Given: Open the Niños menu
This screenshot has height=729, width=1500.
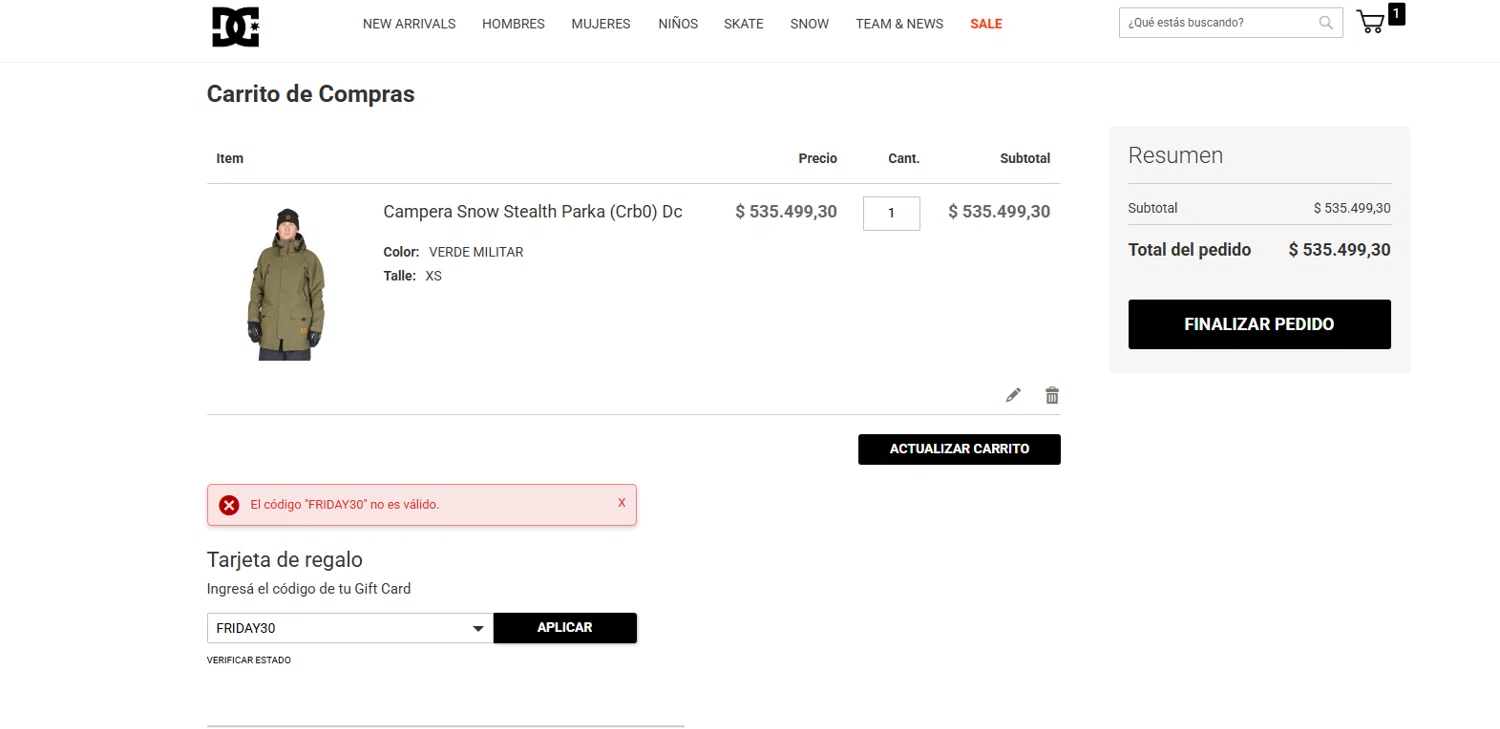Looking at the screenshot, I should (678, 24).
